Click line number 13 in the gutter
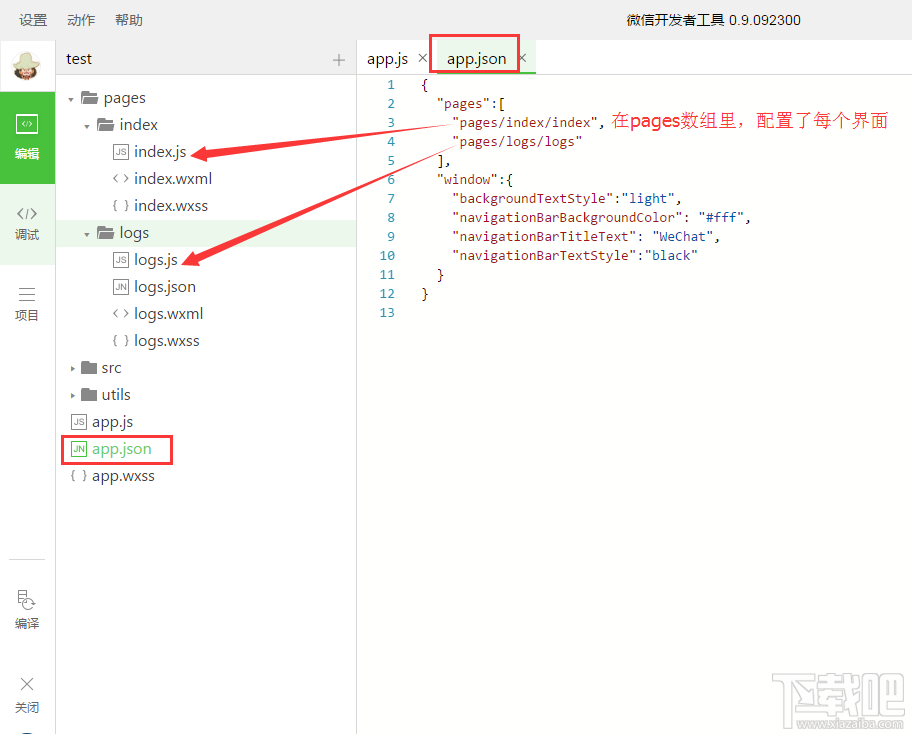This screenshot has height=734, width=912. click(387, 313)
